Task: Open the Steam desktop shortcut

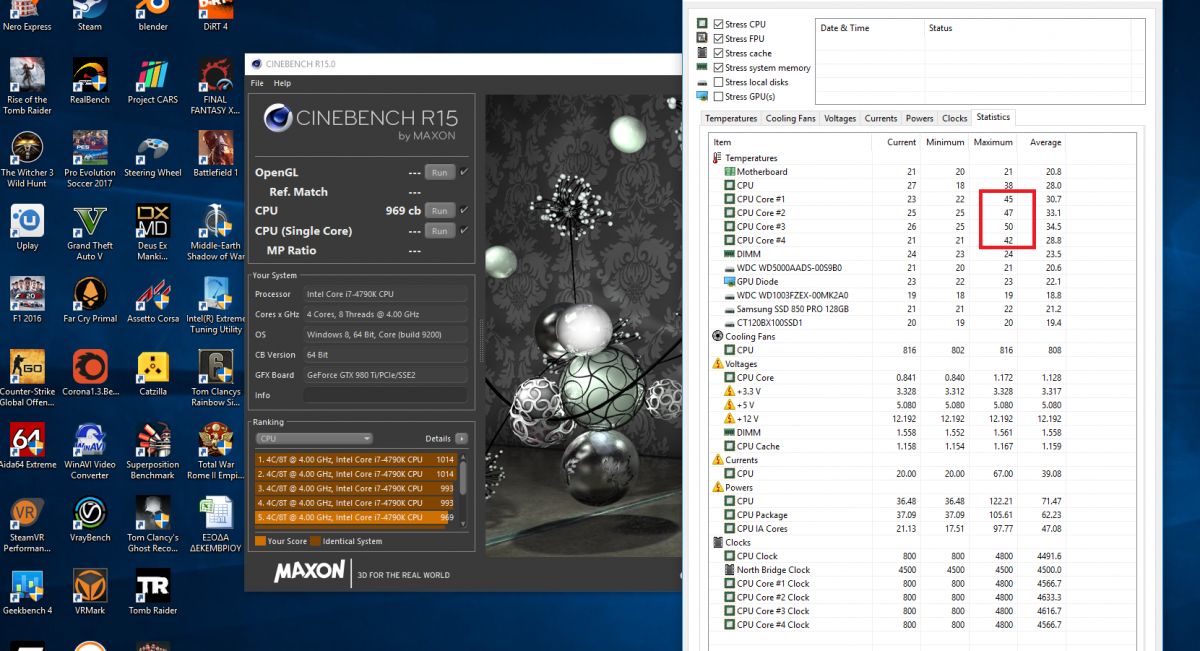Action: pos(90,16)
